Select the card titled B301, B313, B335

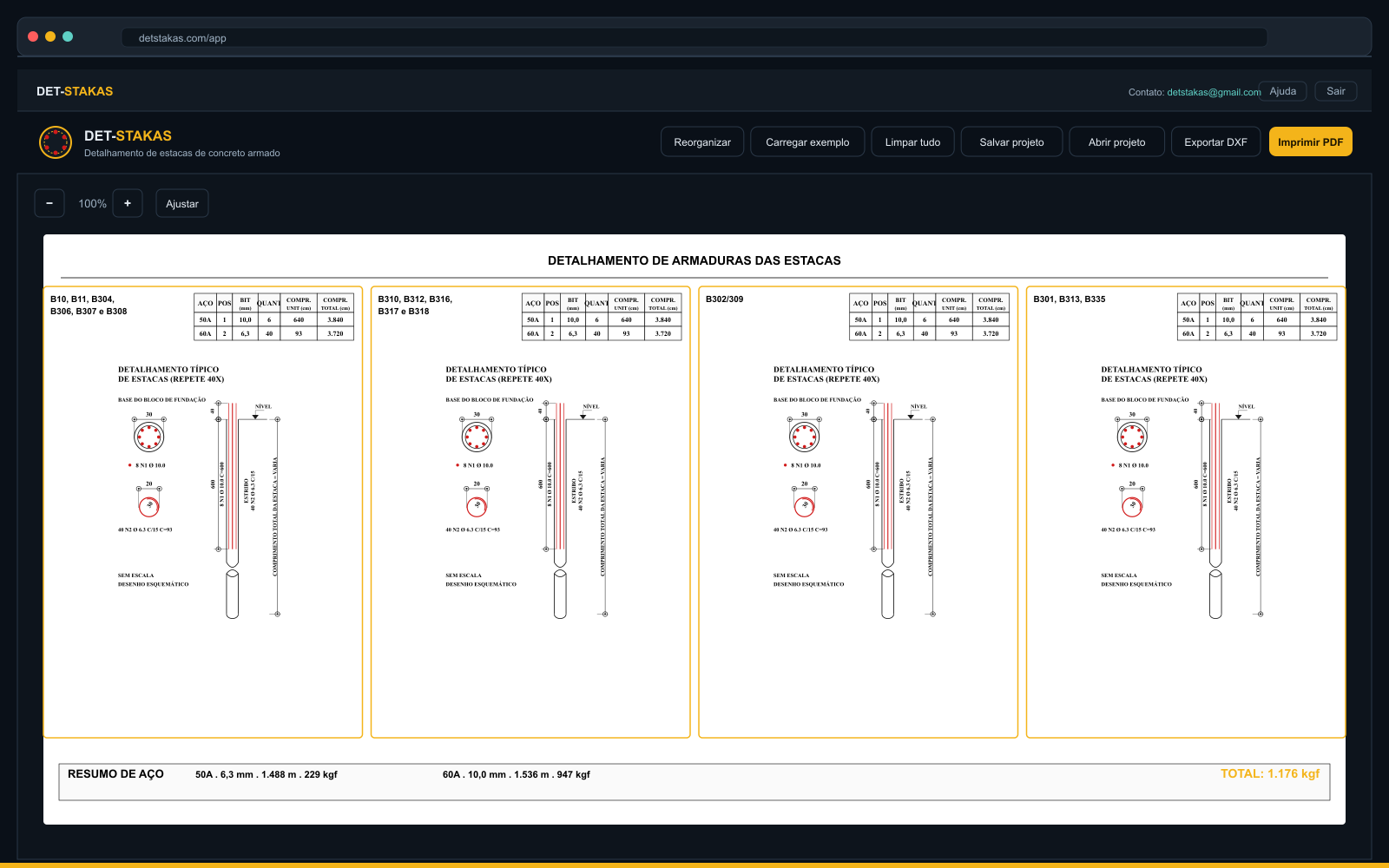[1186, 512]
